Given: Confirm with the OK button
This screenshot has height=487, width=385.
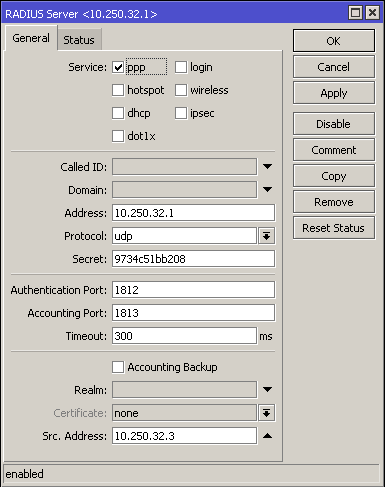Looking at the screenshot, I should (x=334, y=41).
